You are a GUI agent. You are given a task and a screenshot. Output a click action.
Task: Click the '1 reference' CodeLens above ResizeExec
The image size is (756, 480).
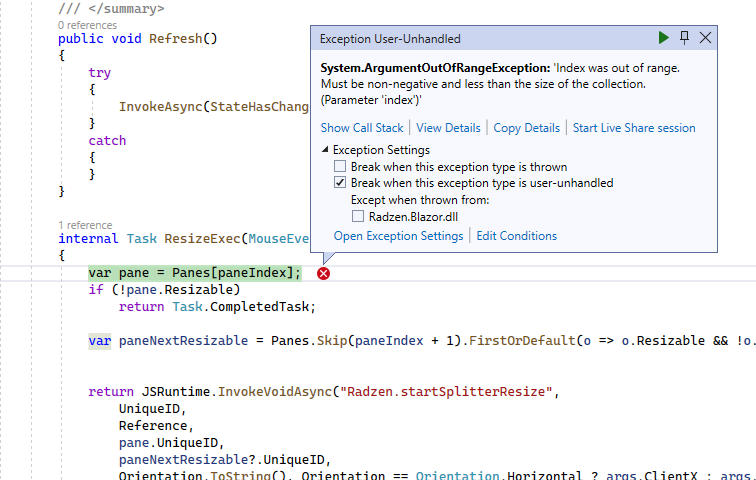click(85, 225)
